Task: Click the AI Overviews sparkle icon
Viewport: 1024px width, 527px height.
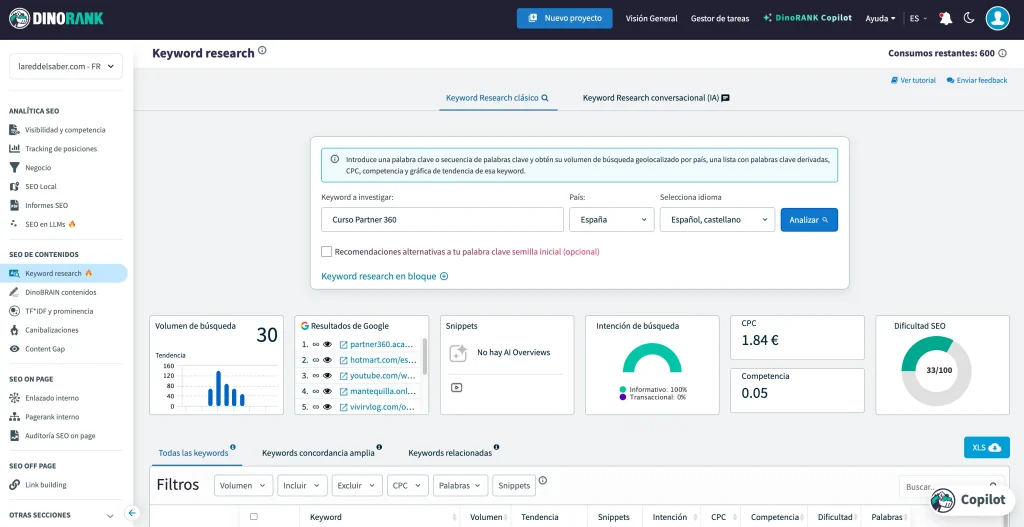Action: pos(458,353)
